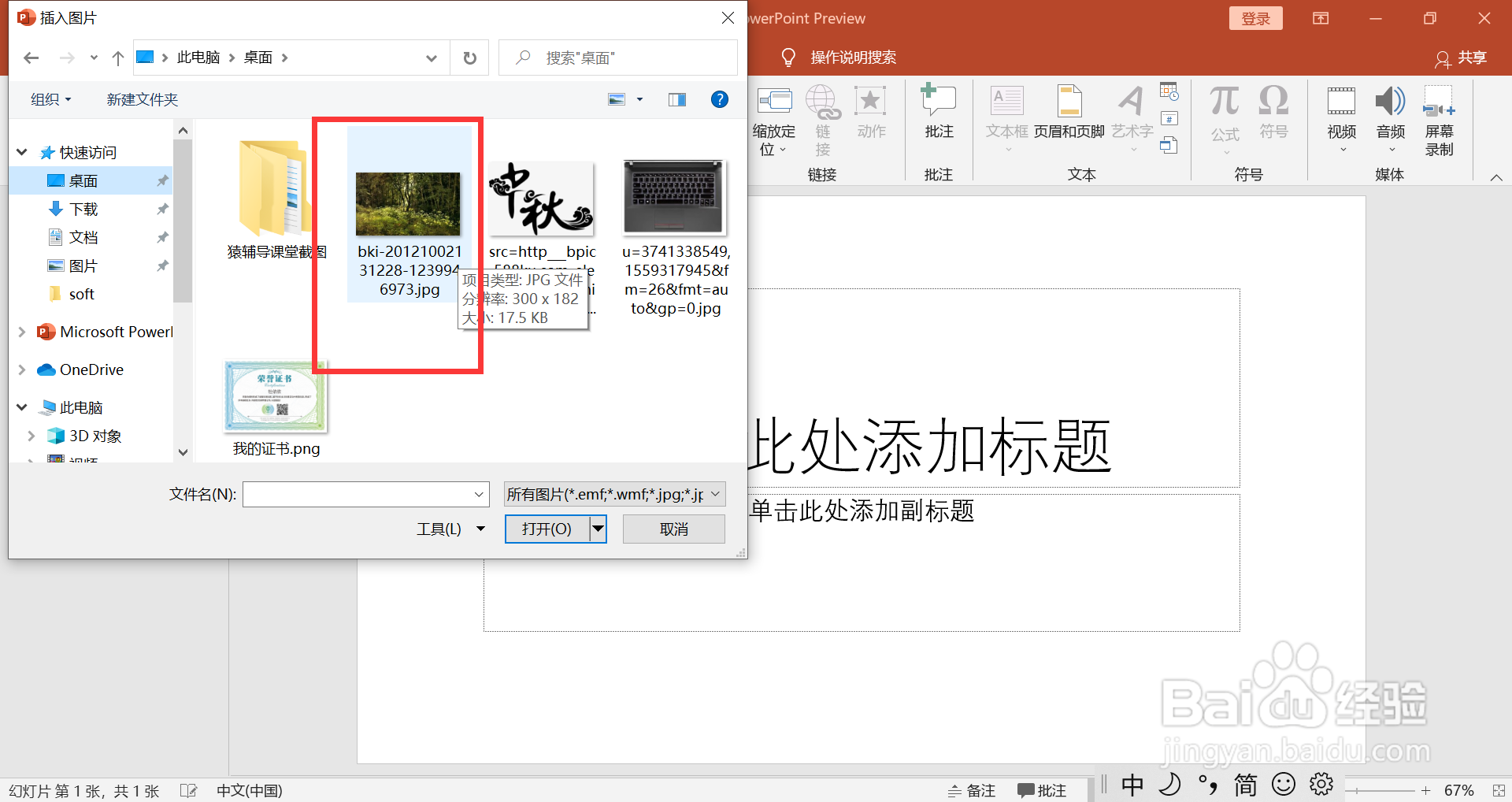Screen dimensions: 1512x802
Task: Click the 登录 sign-in button
Action: [1255, 18]
